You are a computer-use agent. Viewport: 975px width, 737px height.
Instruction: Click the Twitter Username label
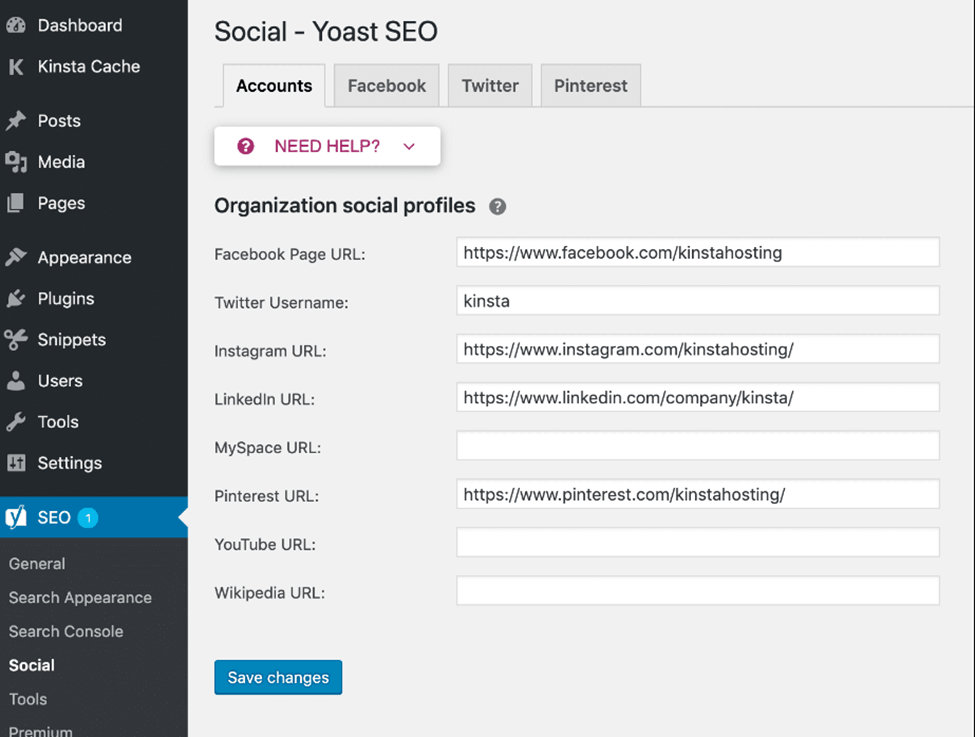(281, 303)
